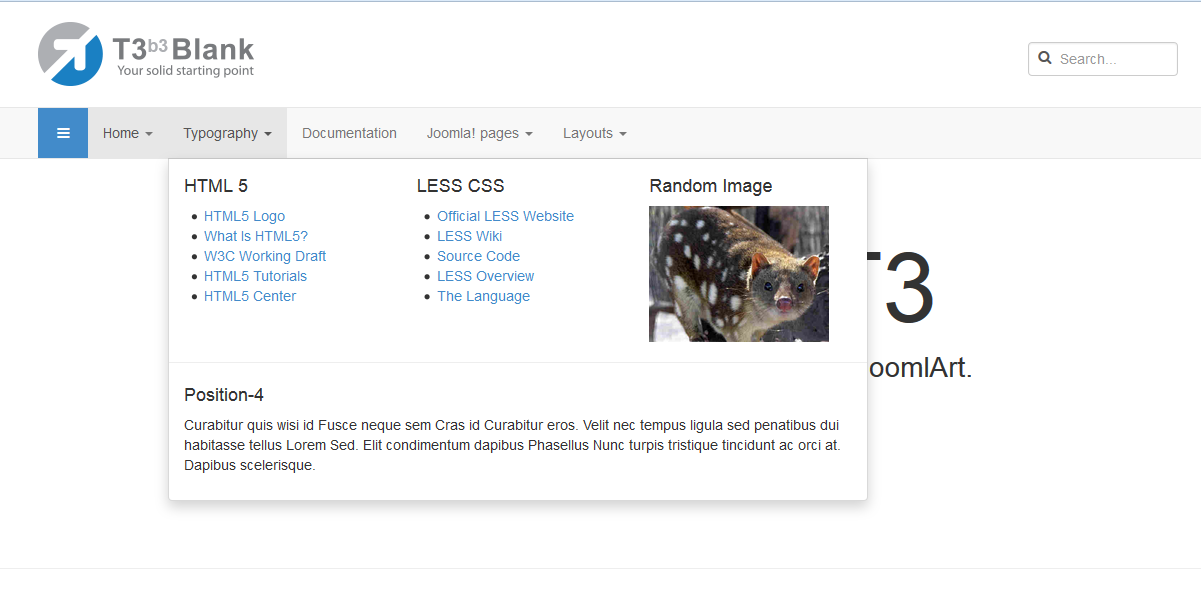Click the random quoll image thumbnail
Screen dimensions: 1201x598
click(739, 274)
